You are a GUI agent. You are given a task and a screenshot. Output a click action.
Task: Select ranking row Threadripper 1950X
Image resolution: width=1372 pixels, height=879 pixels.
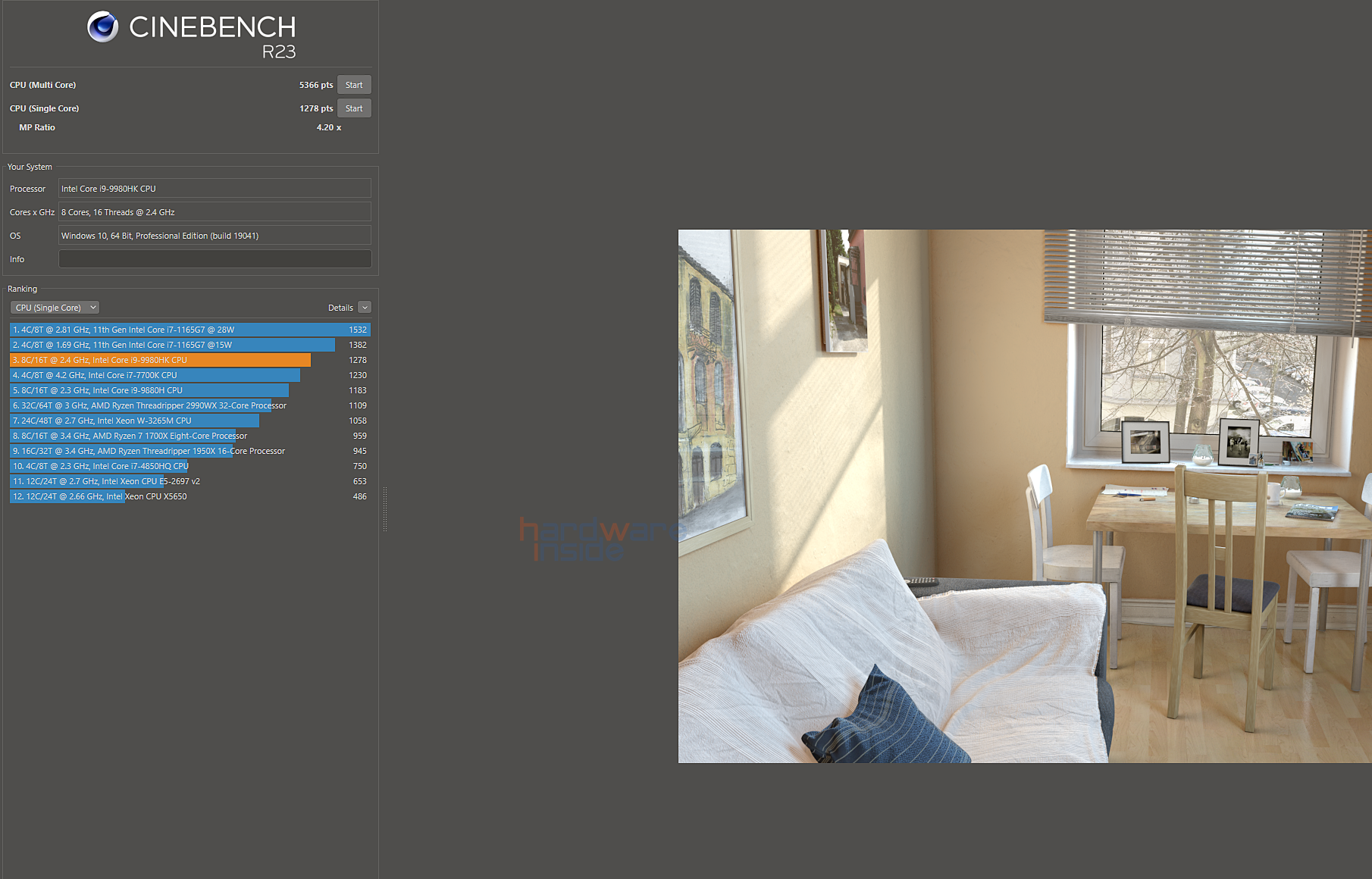190,451
